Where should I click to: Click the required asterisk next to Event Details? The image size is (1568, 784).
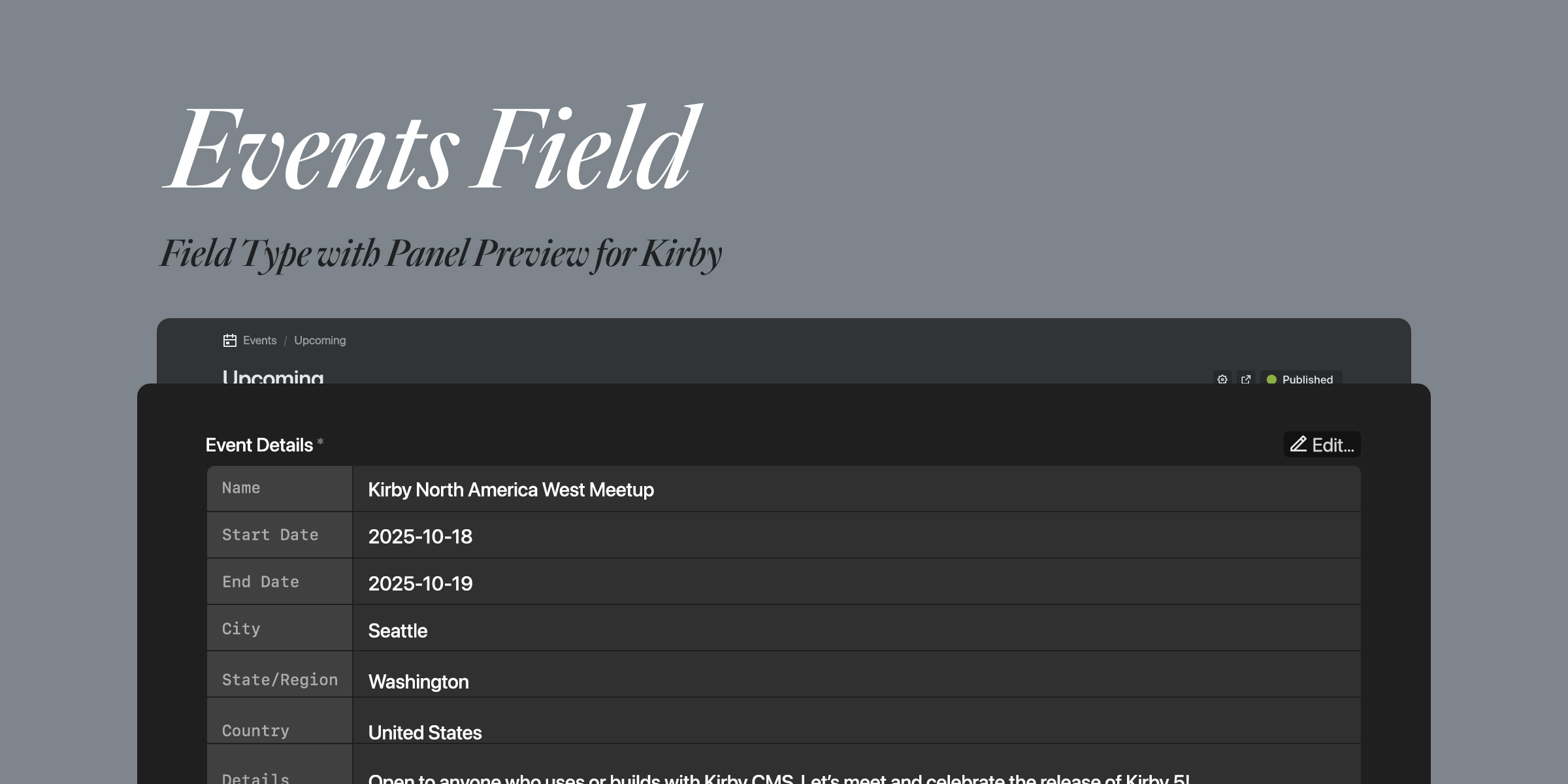tap(319, 442)
